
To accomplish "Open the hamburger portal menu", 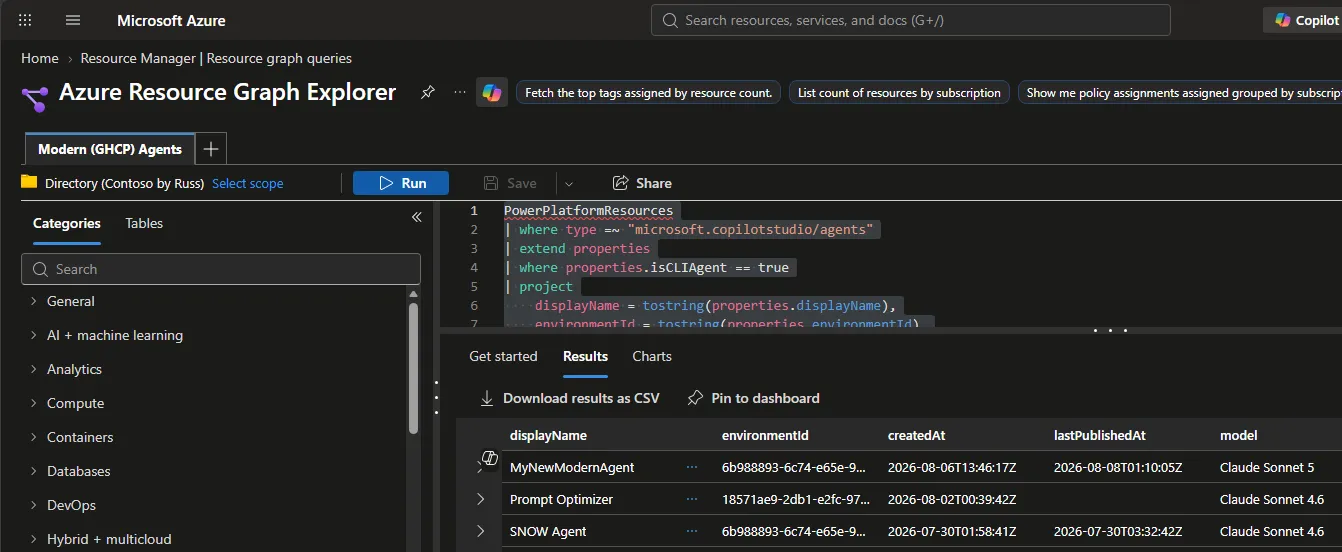I will click(x=72, y=20).
